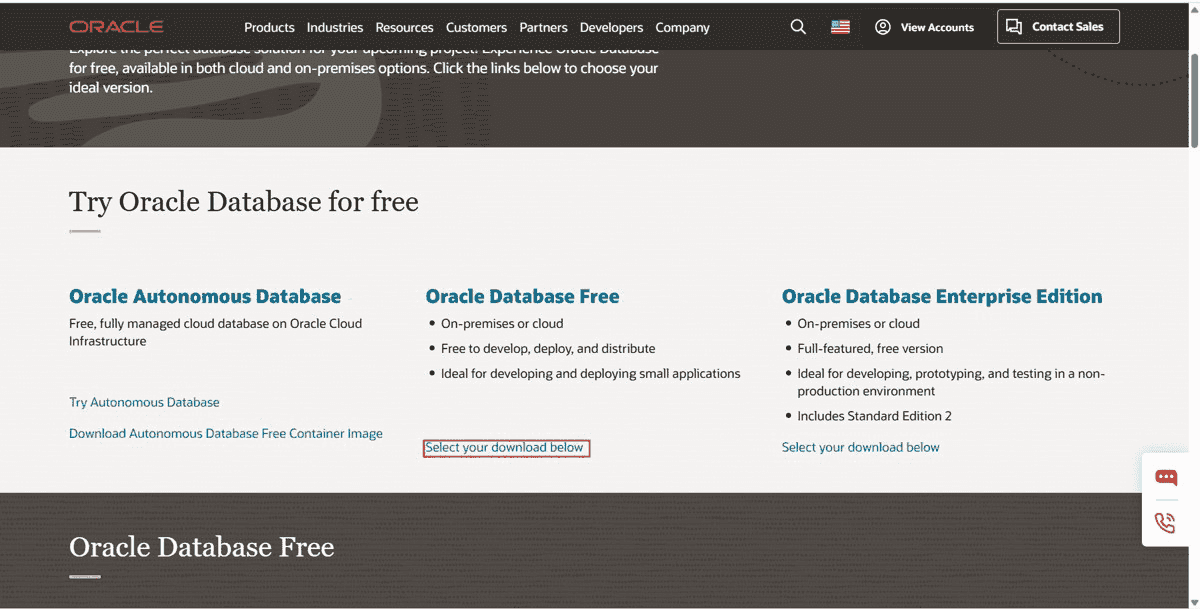This screenshot has width=1200, height=609.
Task: Open the Developers menu
Action: pos(612,28)
